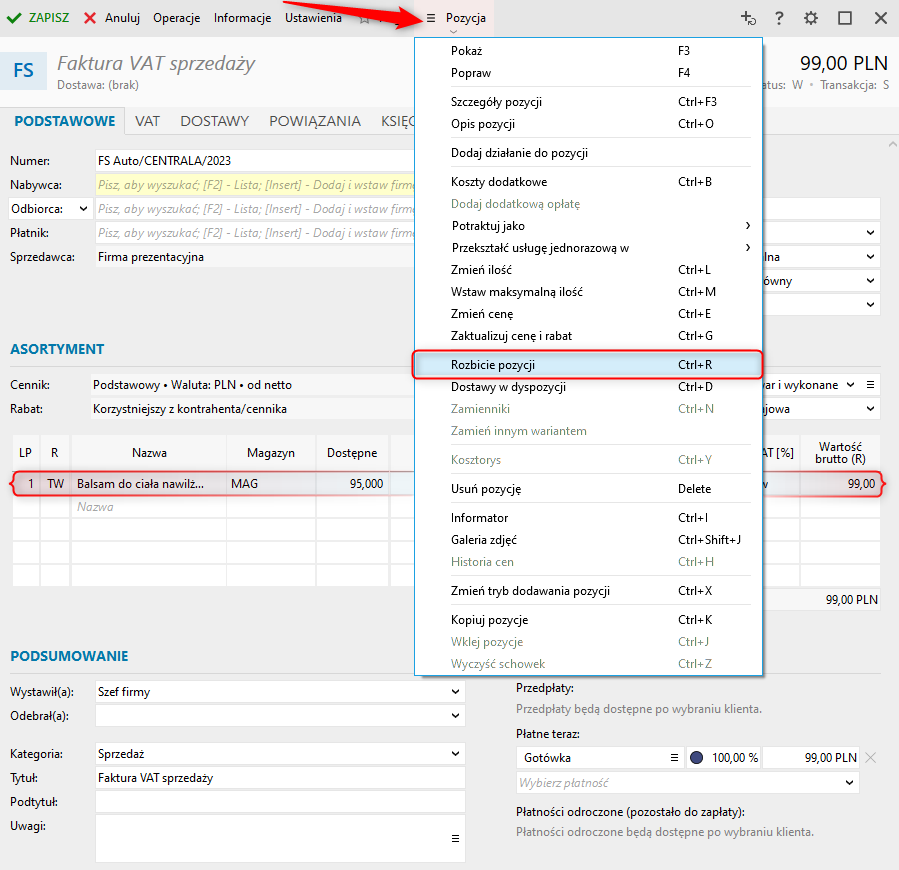Screen dimensions: 899x870
Task: Click the blue payment percentage circle
Action: 697,758
